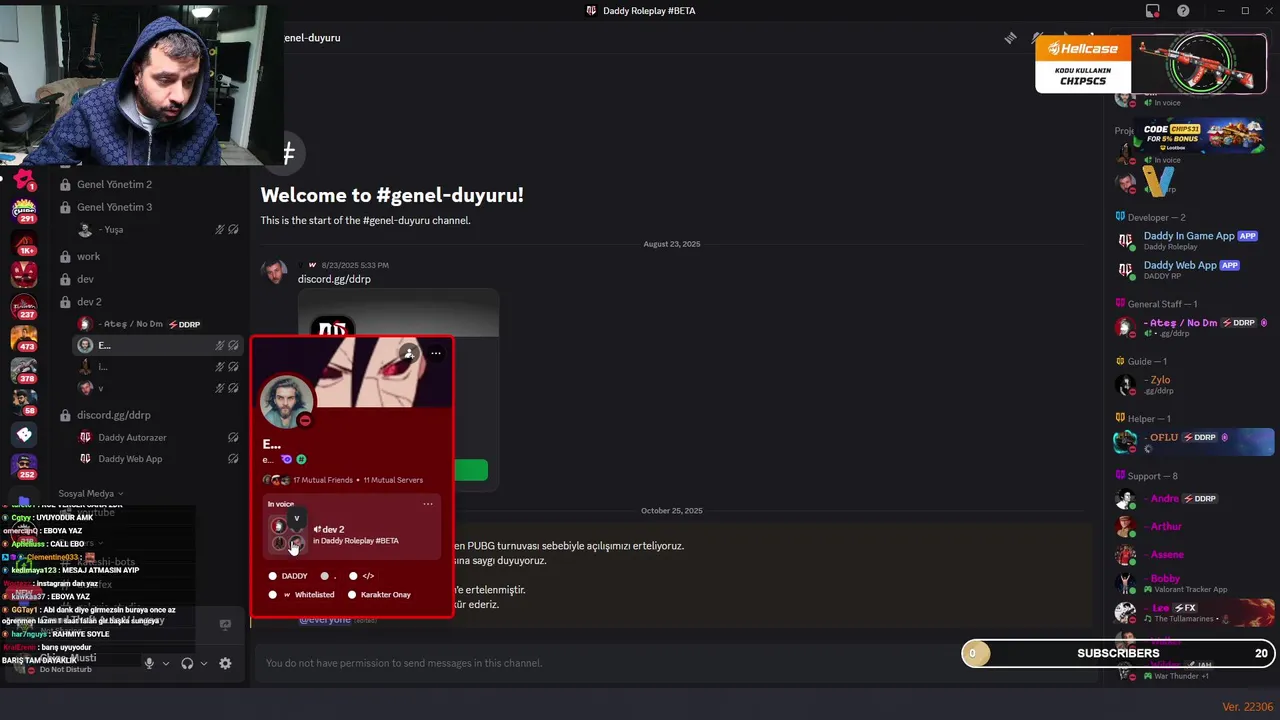Expand headphones output options arrow
Viewport: 1280px width, 720px height.
[x=204, y=663]
